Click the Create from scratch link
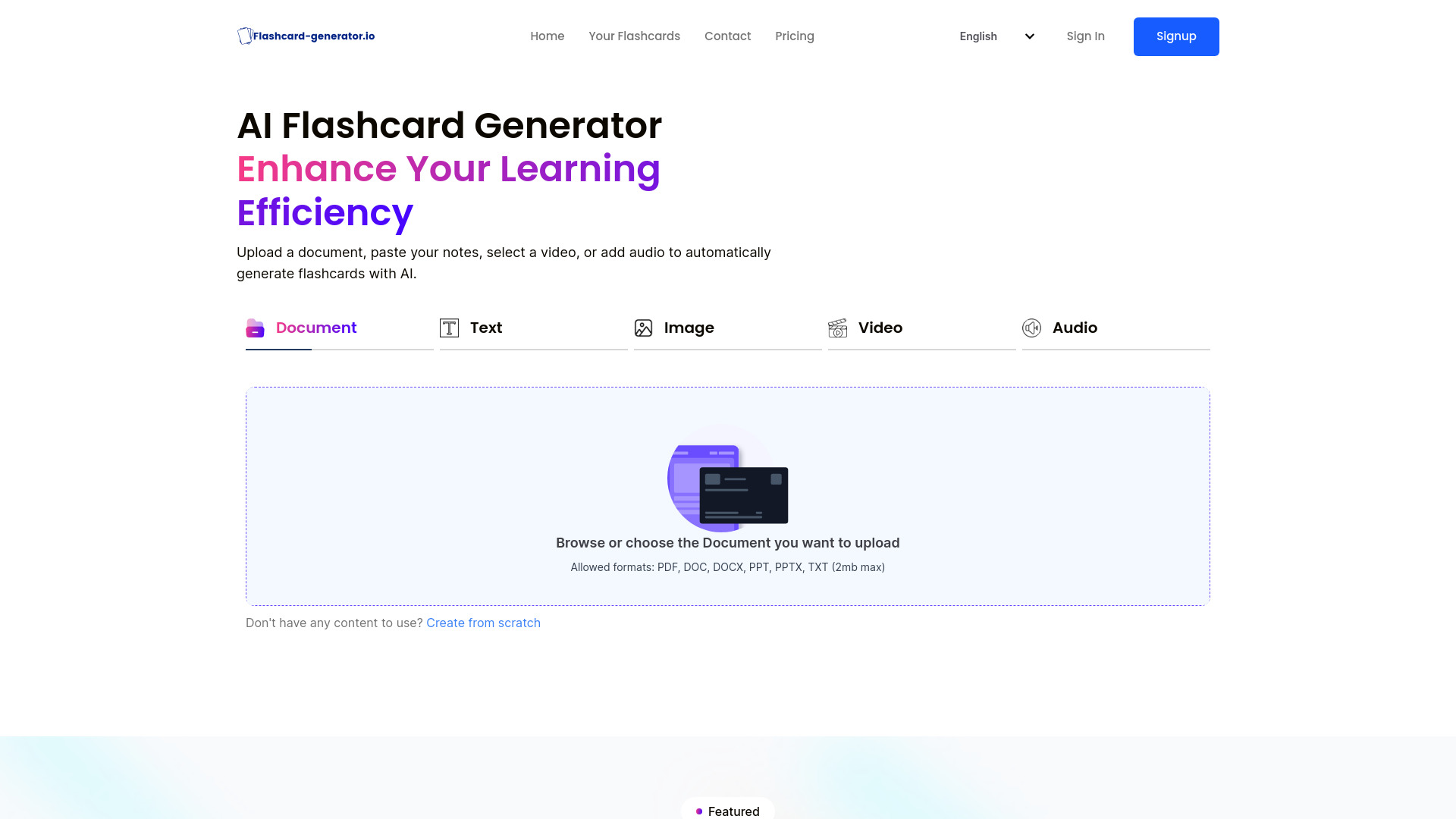Screen dimensions: 1456x819 tap(483, 622)
